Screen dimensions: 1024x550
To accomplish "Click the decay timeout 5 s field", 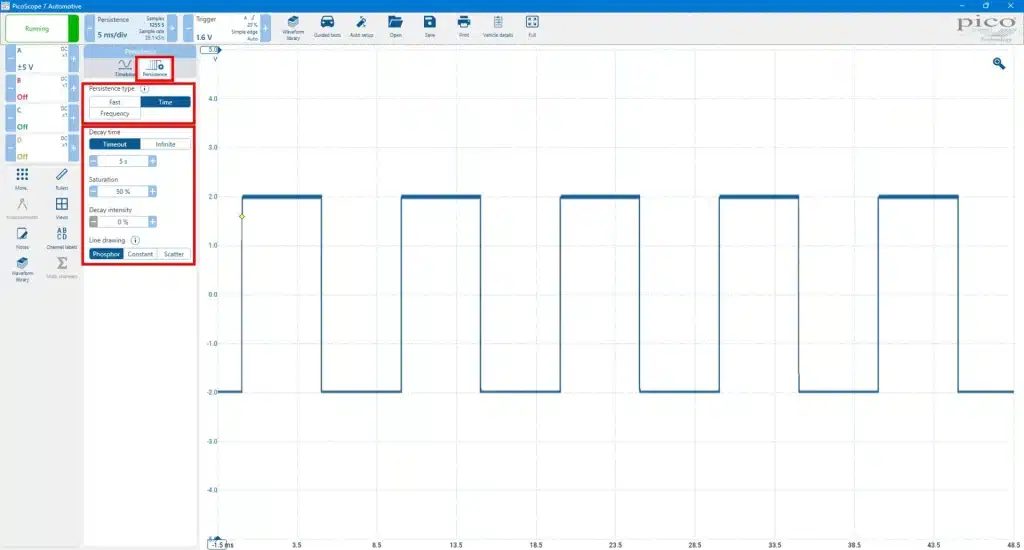I will click(x=123, y=161).
